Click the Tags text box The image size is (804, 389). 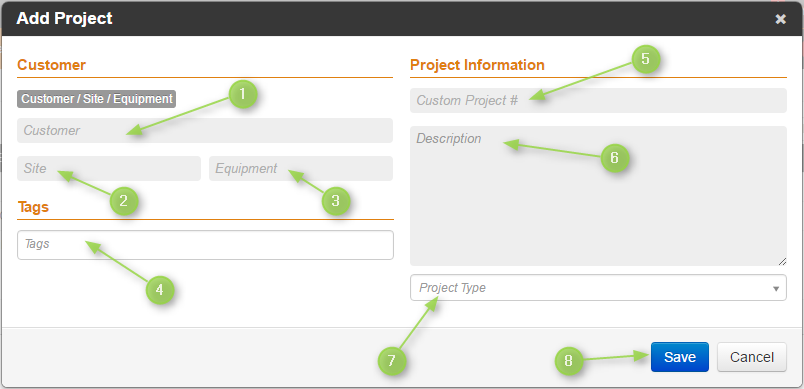pyautogui.click(x=205, y=244)
